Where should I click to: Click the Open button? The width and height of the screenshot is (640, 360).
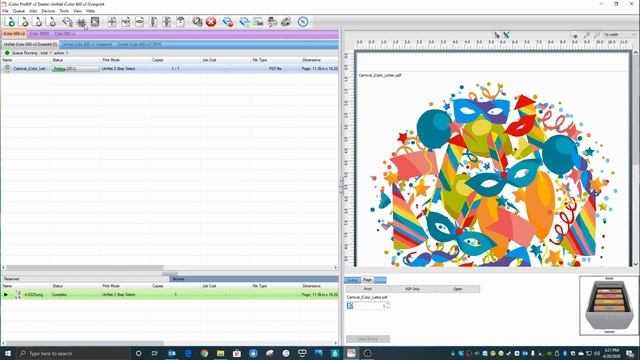coord(458,289)
